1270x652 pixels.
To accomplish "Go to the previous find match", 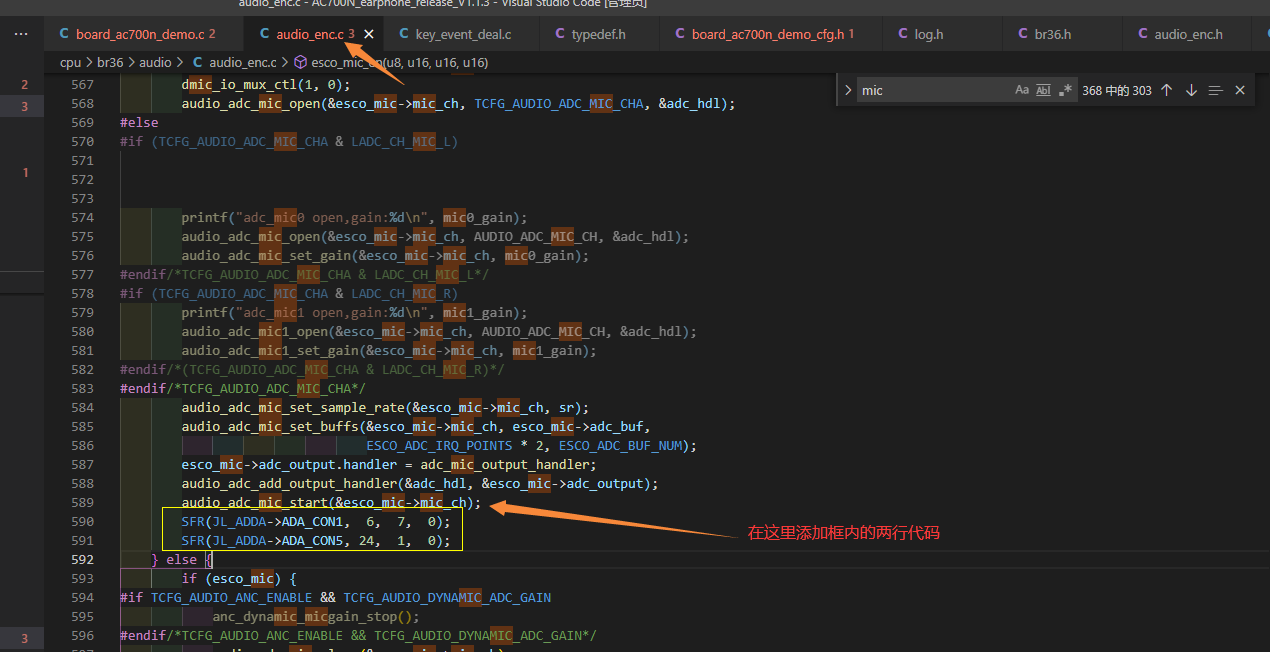I will coord(1166,90).
